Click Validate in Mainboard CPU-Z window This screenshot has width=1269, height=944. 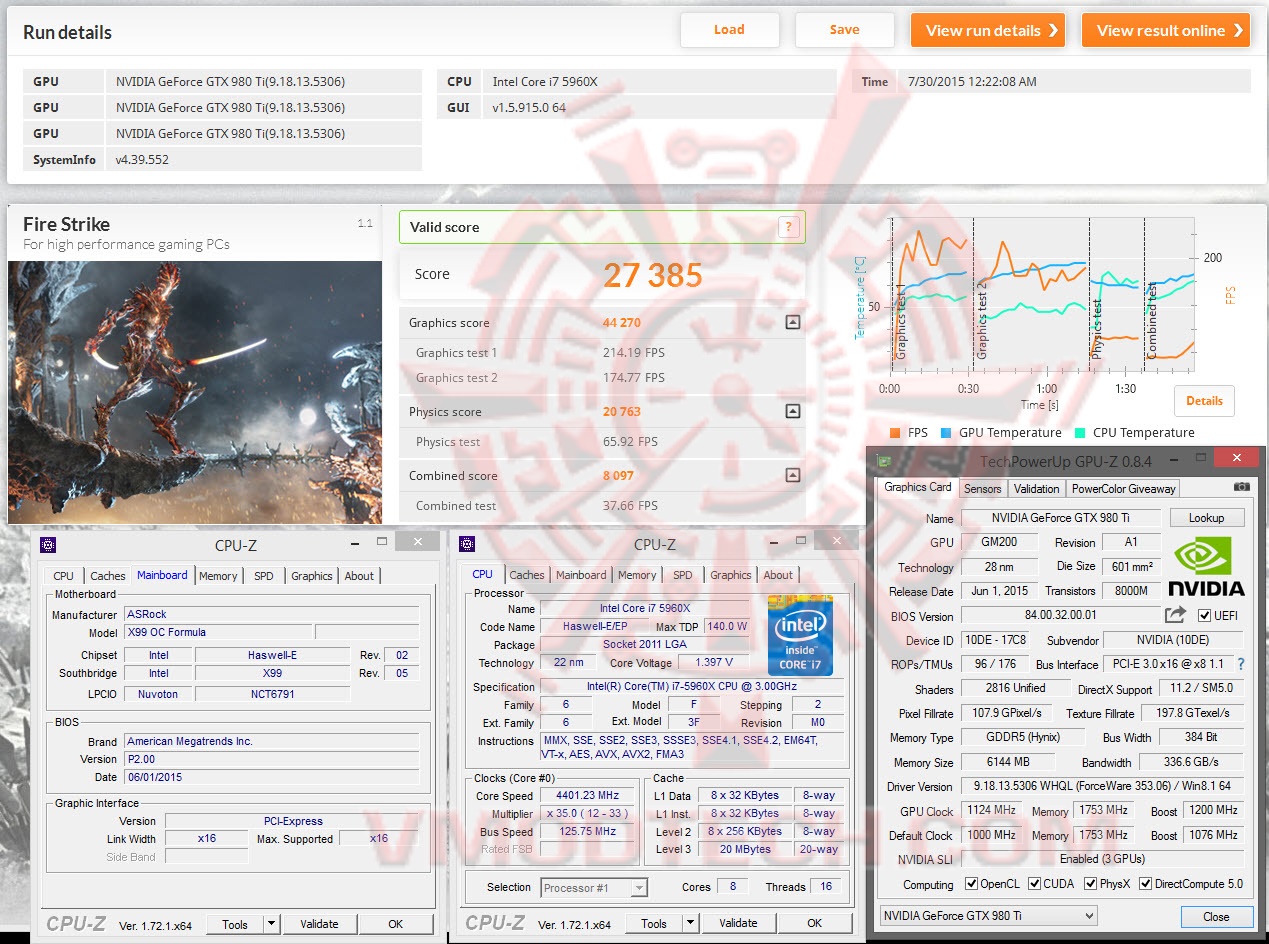319,924
